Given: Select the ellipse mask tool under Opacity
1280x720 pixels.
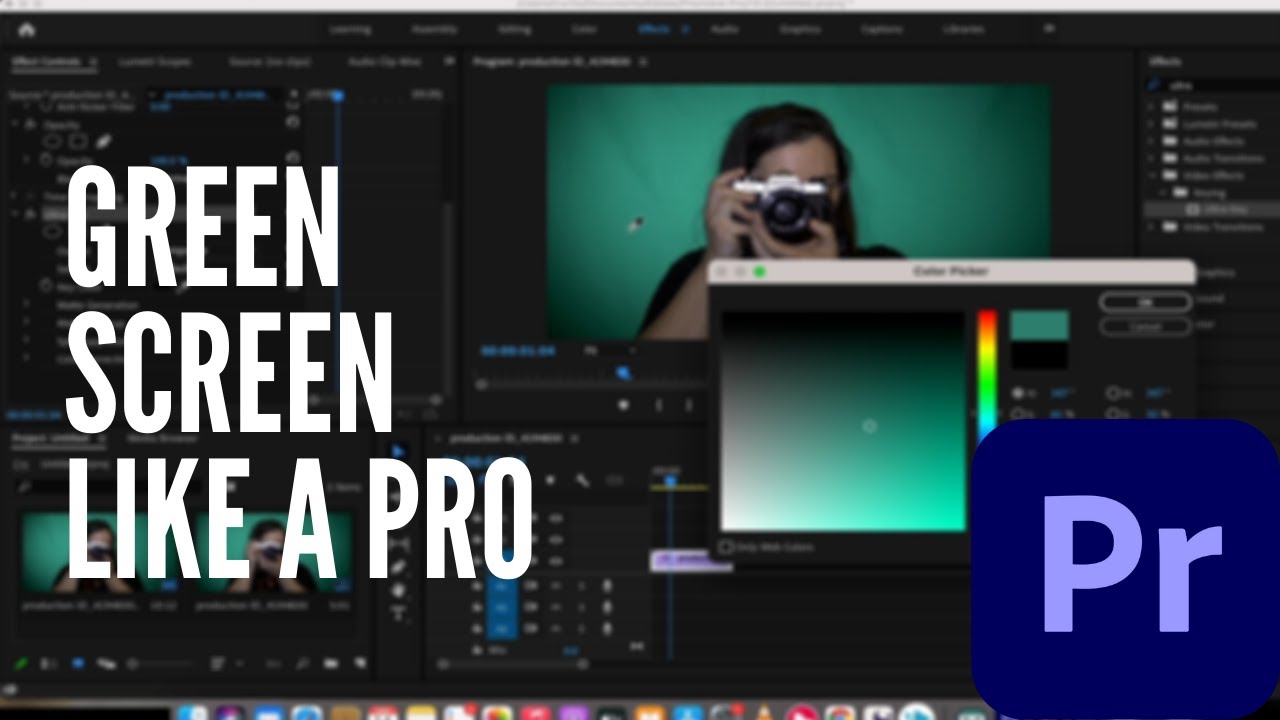Looking at the screenshot, I should tap(54, 142).
